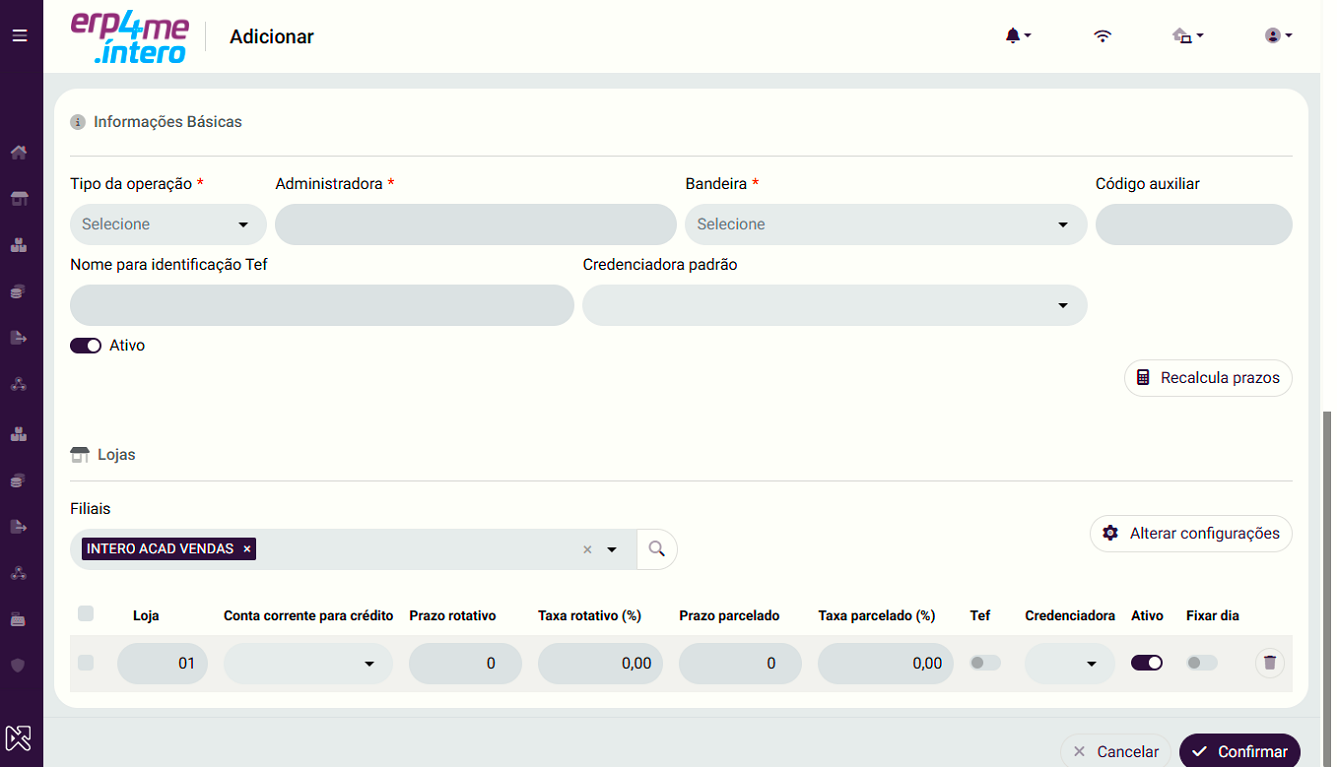Viewport: 1337px width, 767px height.
Task: Open the store icon in sidebar
Action: click(x=18, y=199)
